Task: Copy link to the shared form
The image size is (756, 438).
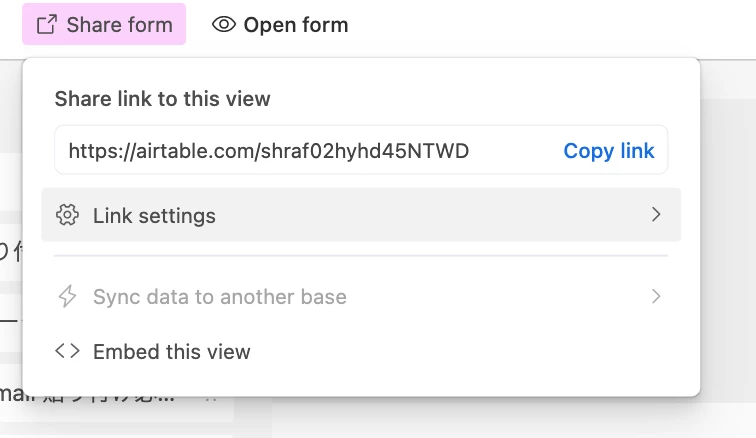Action: (x=608, y=151)
